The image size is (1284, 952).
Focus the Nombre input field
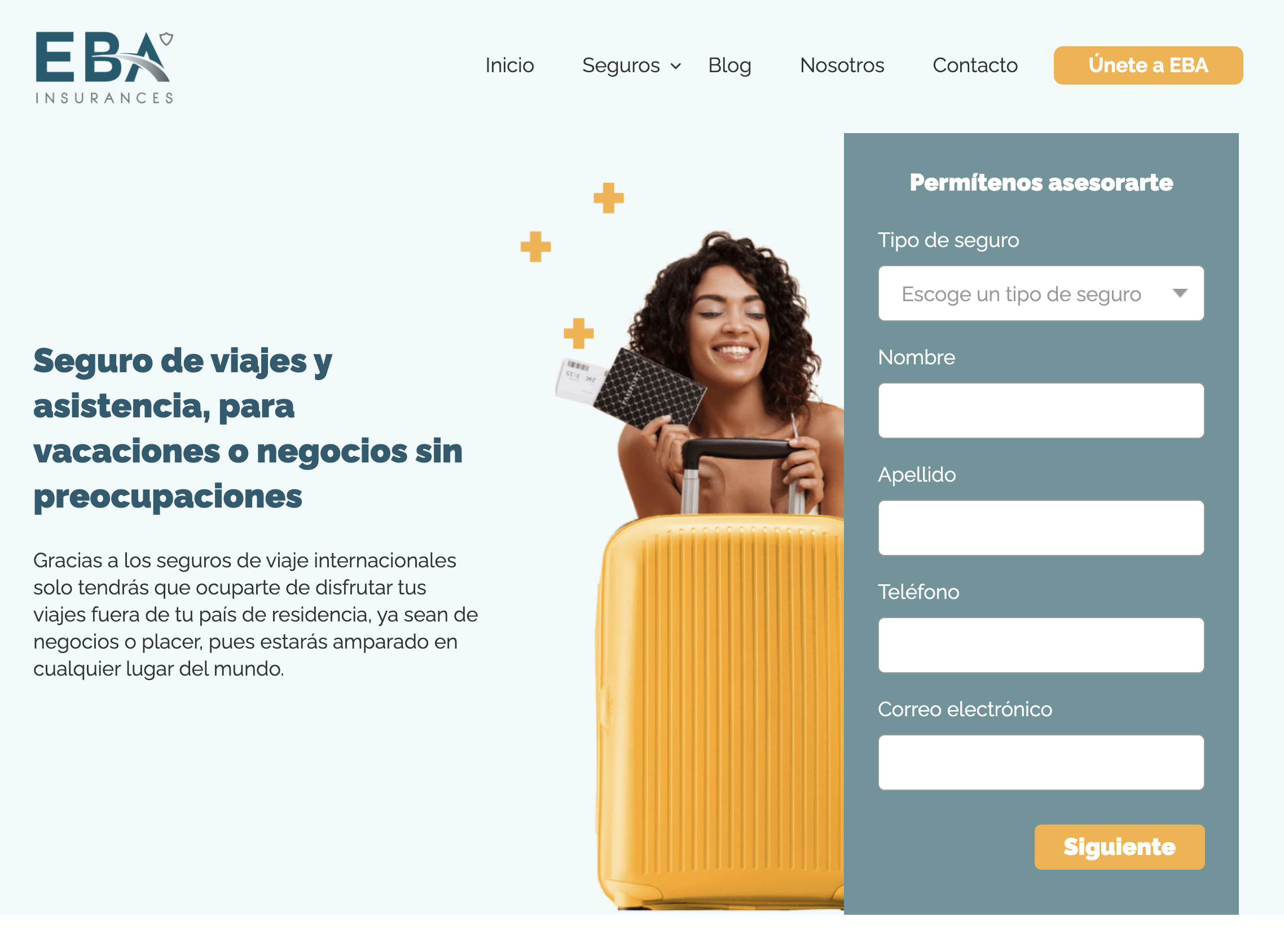point(1041,411)
